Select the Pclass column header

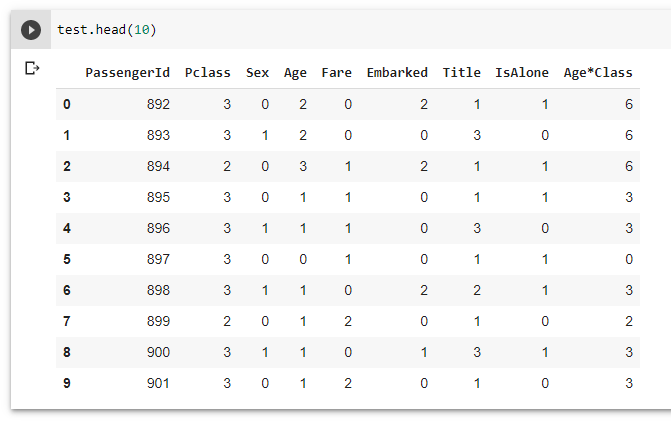207,73
